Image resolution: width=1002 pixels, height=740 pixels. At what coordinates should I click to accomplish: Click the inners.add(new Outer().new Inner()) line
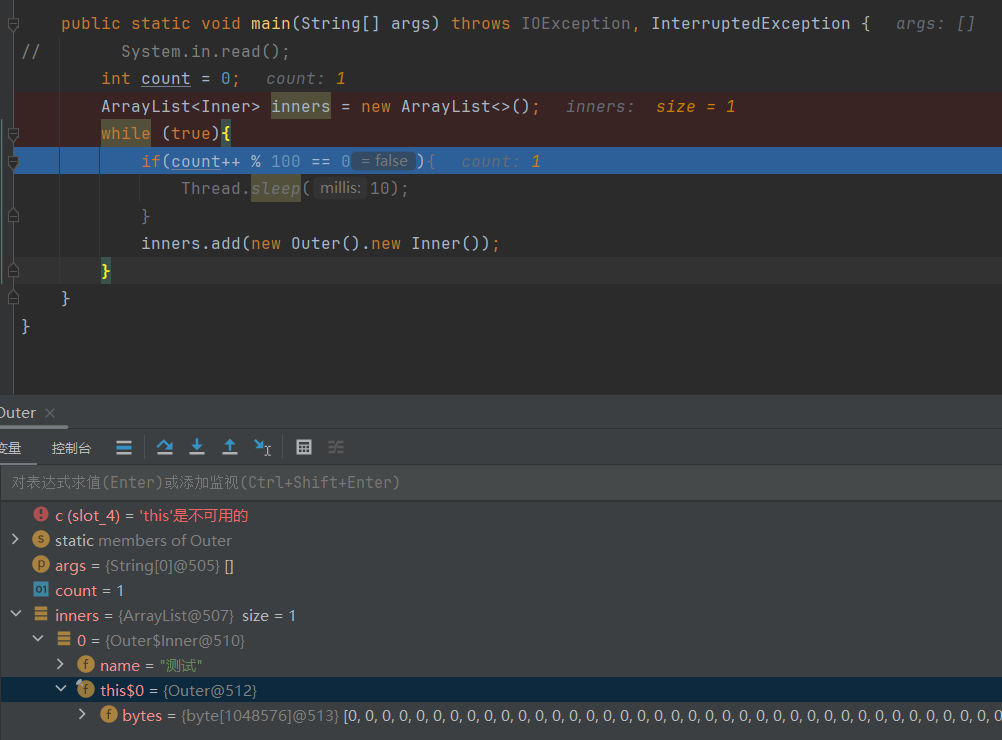pos(320,243)
